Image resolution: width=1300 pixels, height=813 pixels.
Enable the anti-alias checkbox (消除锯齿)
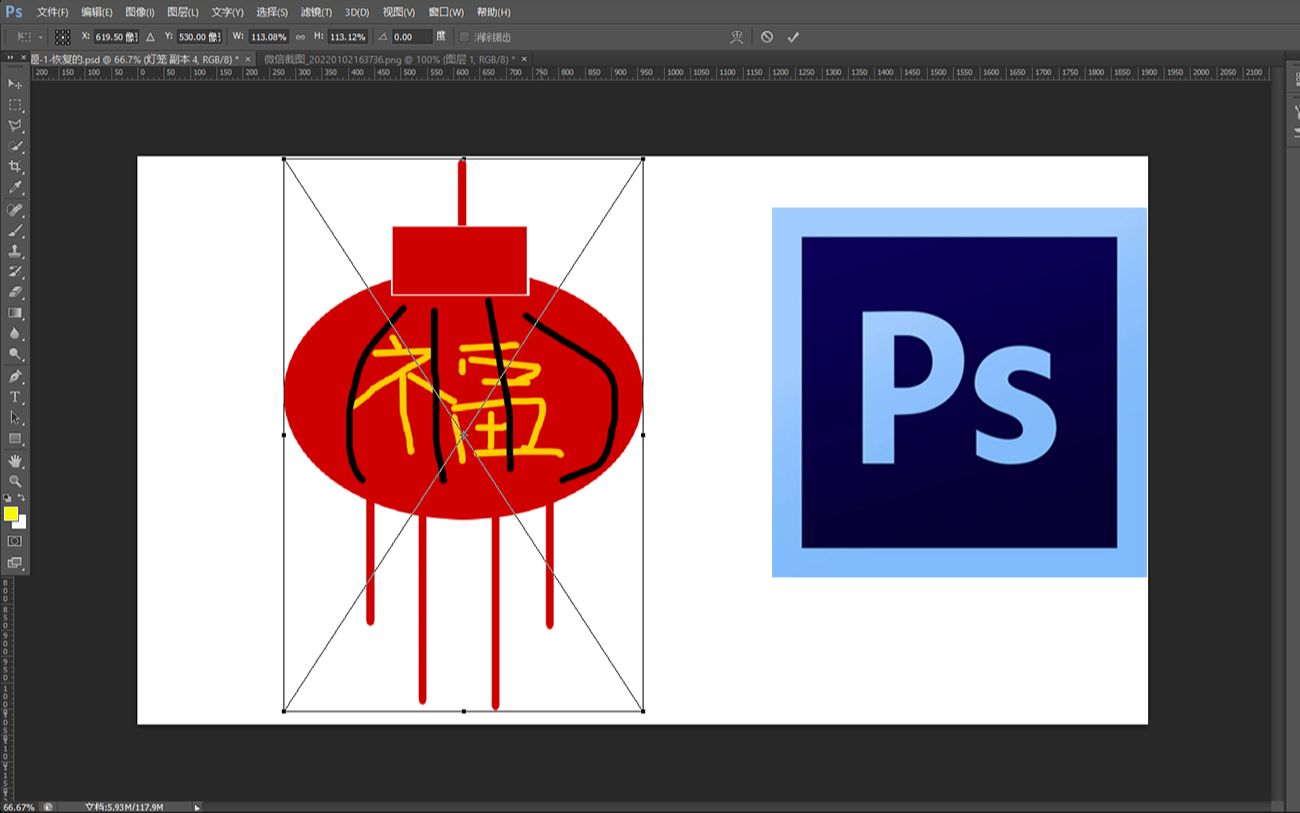(464, 37)
